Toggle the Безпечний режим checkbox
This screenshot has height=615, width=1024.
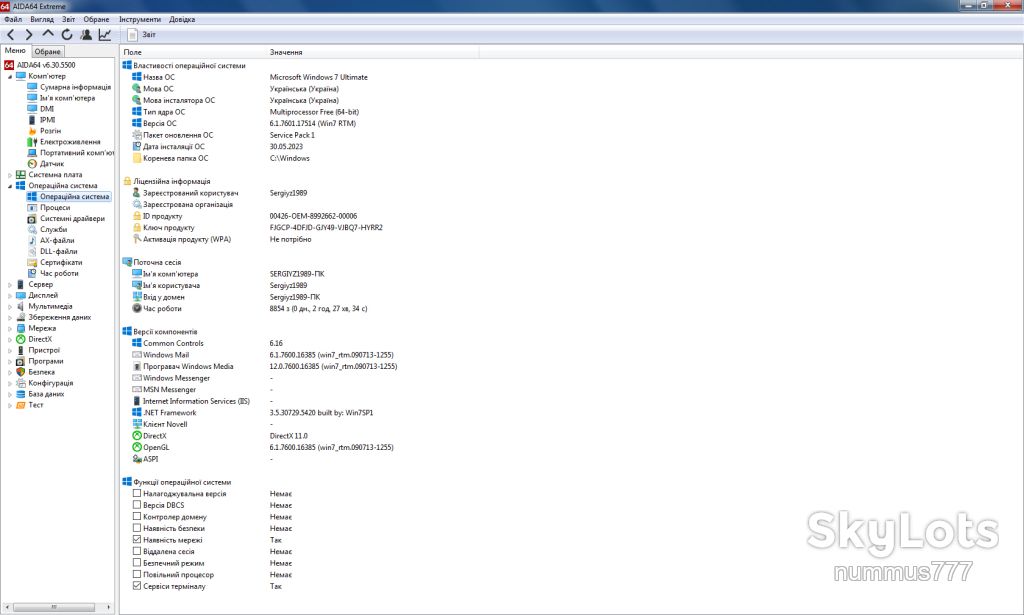click(x=136, y=563)
